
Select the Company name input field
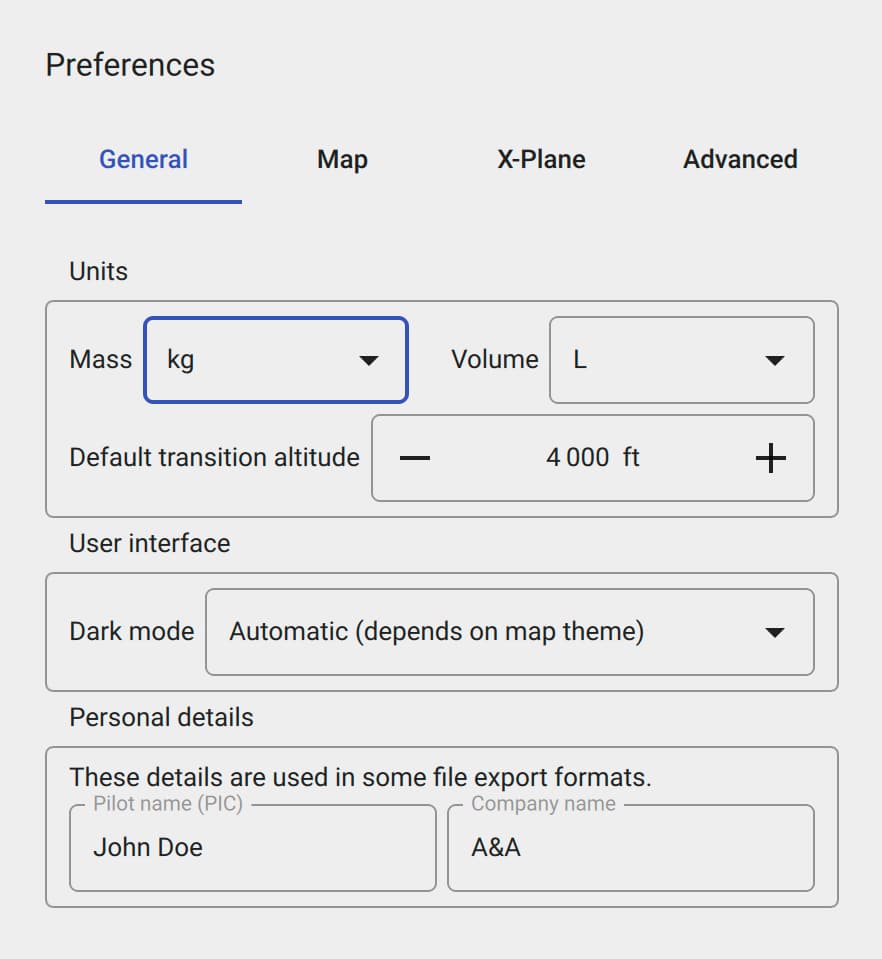630,848
